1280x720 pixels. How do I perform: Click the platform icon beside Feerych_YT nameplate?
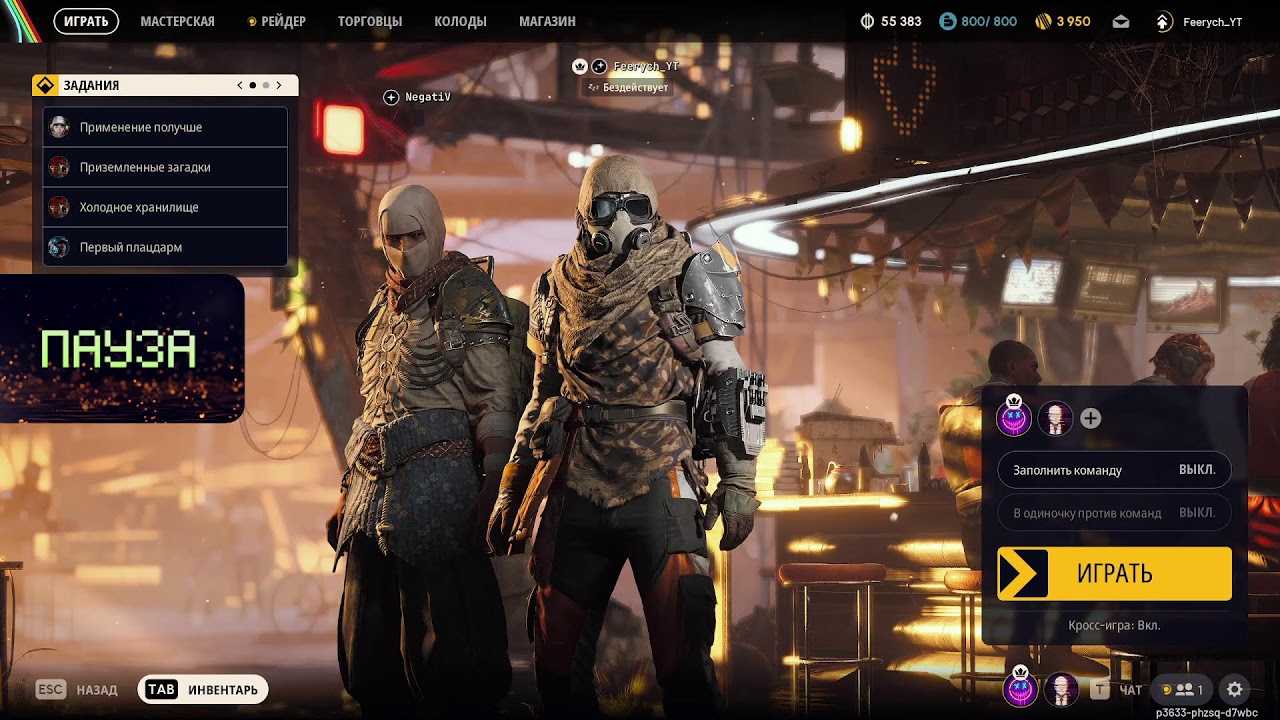pyautogui.click(x=599, y=66)
